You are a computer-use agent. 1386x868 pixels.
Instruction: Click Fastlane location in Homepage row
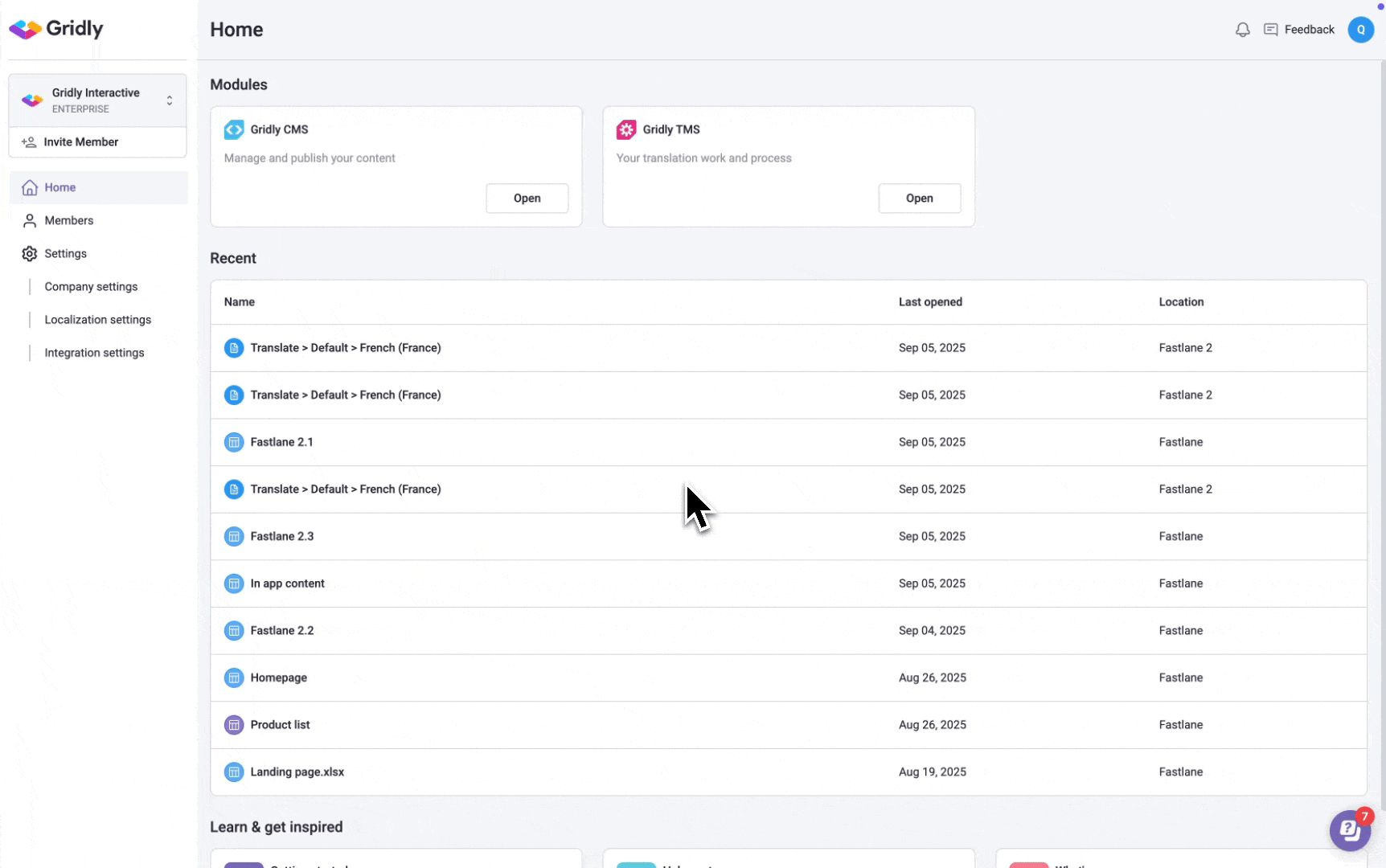click(x=1180, y=678)
